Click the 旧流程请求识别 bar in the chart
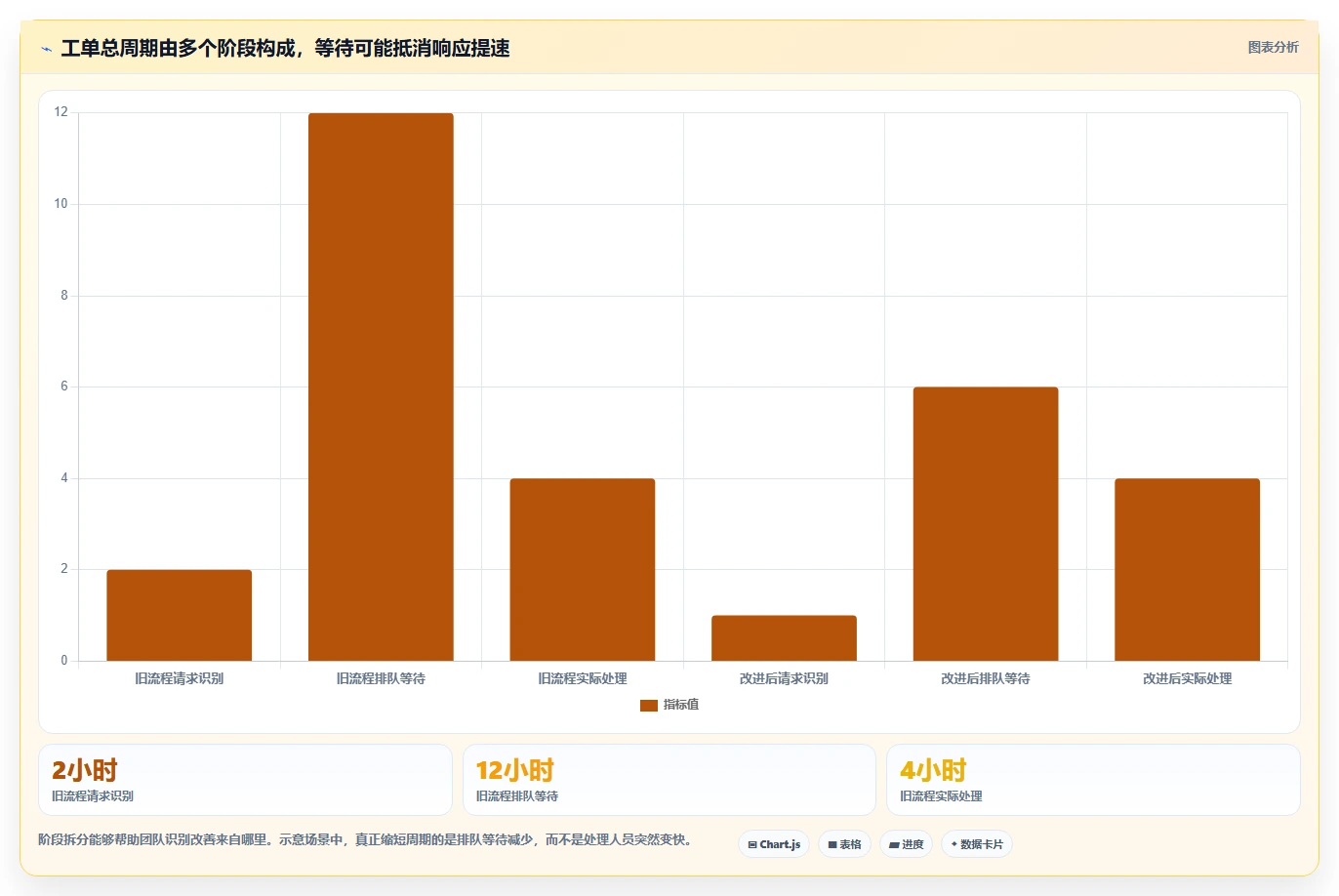The height and width of the screenshot is (896, 1339). [x=180, y=615]
